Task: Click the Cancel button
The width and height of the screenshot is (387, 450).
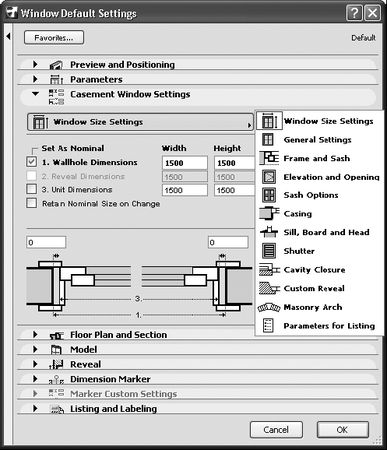Action: [x=276, y=430]
